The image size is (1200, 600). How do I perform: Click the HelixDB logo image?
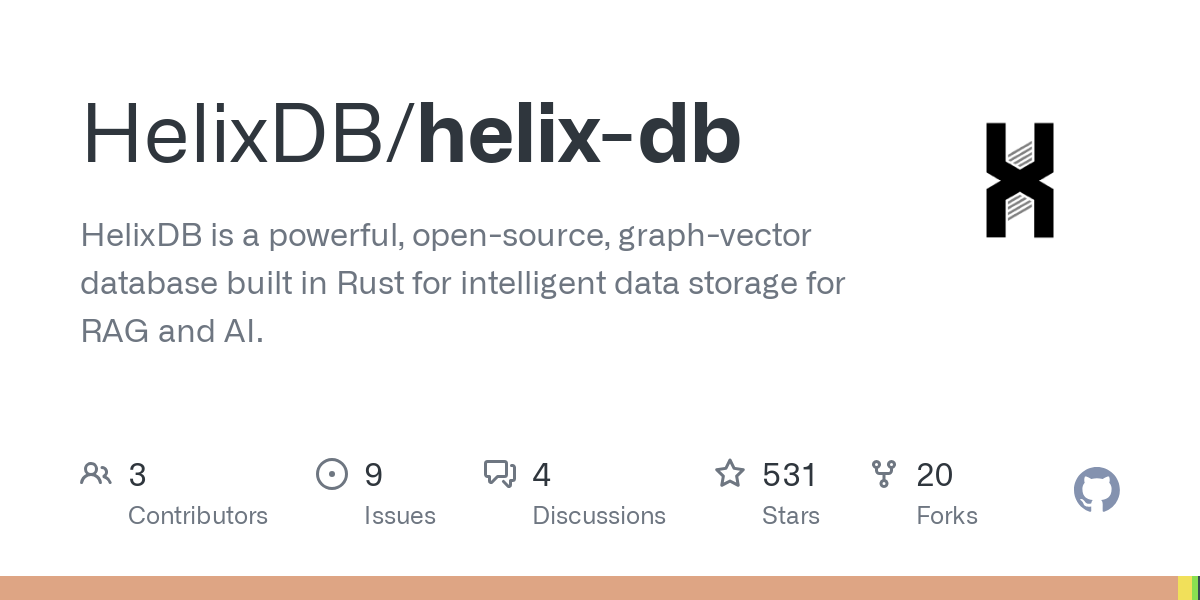1020,180
